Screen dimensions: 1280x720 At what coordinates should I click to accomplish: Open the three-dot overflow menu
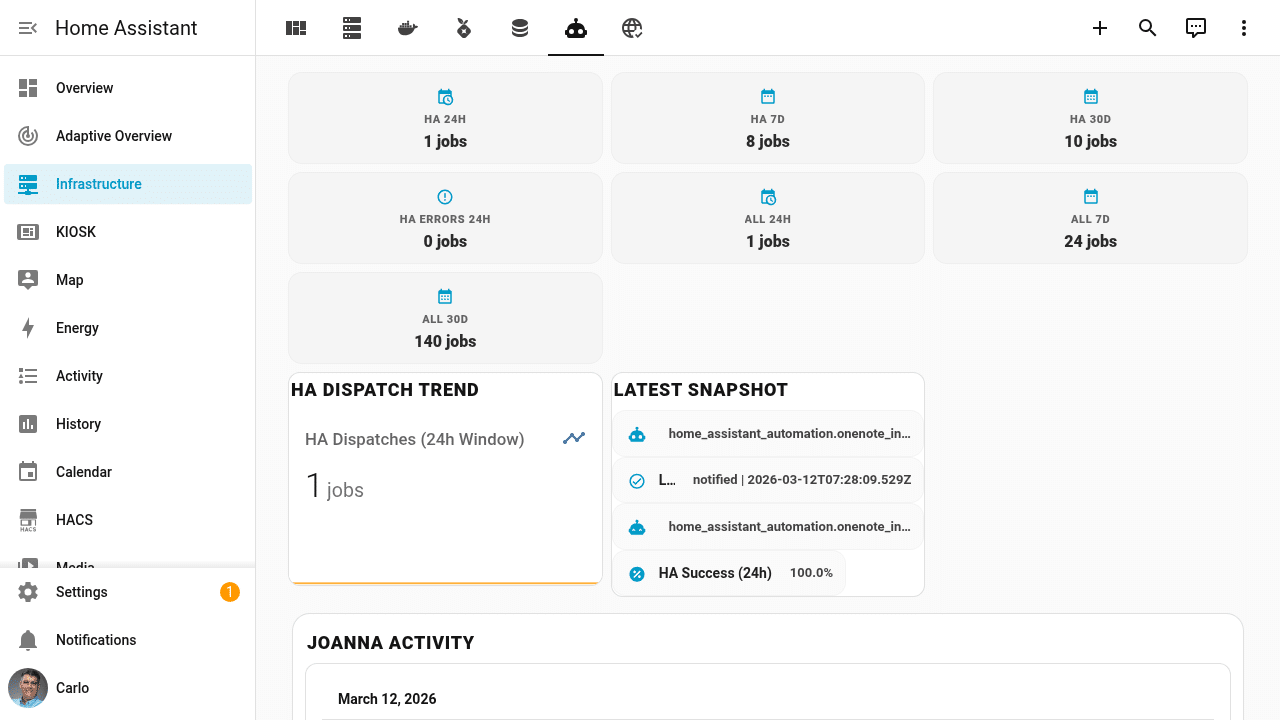point(1243,28)
